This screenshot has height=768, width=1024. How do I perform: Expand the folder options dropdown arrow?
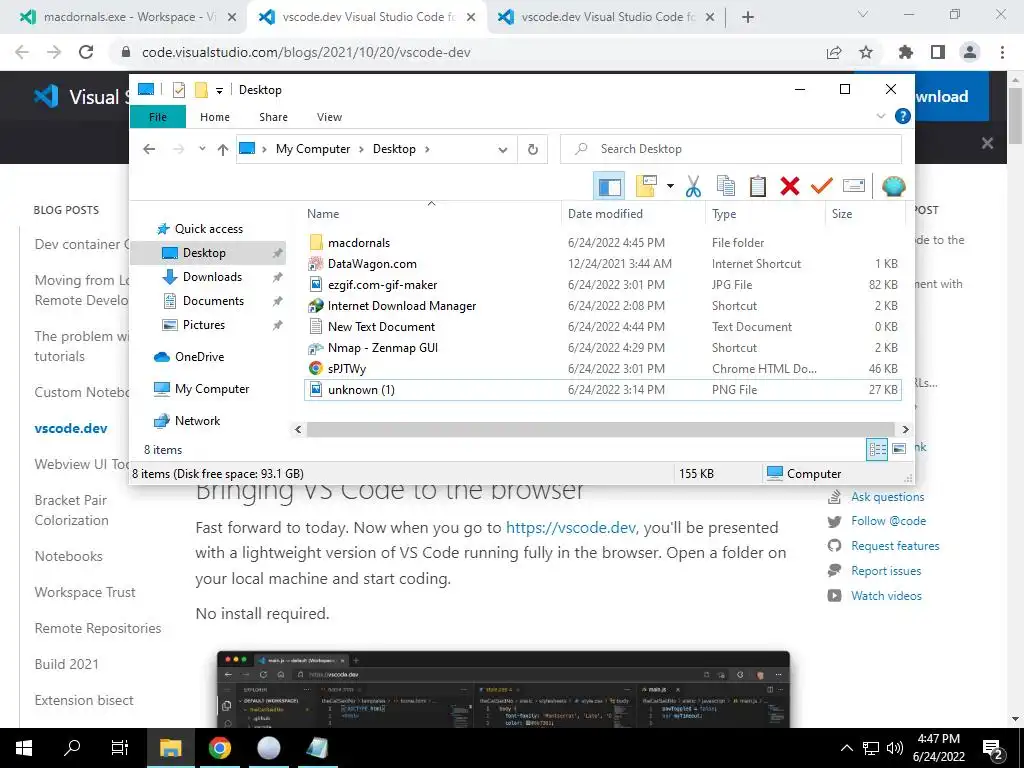pos(670,187)
